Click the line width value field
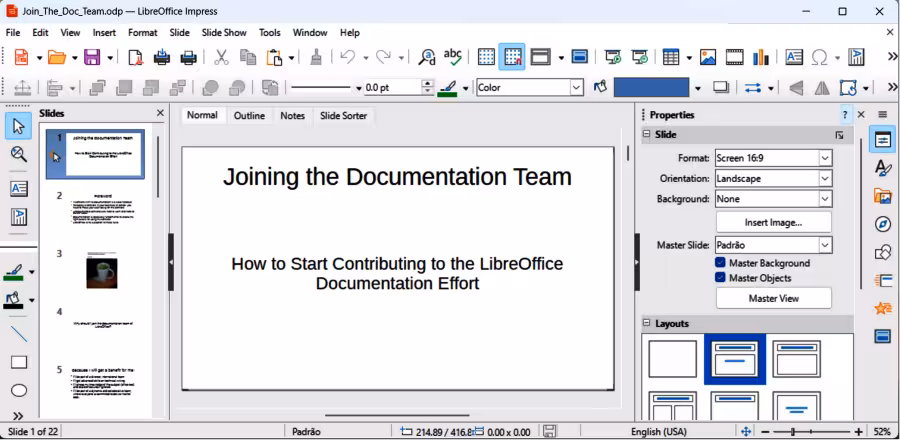Image resolution: width=900 pixels, height=440 pixels. (393, 87)
